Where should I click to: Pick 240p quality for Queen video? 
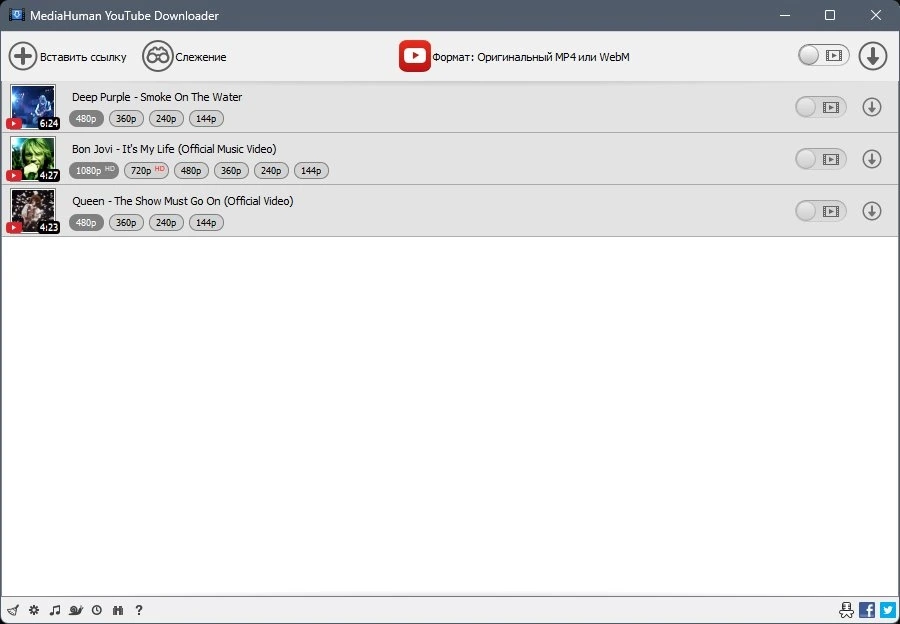(x=166, y=223)
